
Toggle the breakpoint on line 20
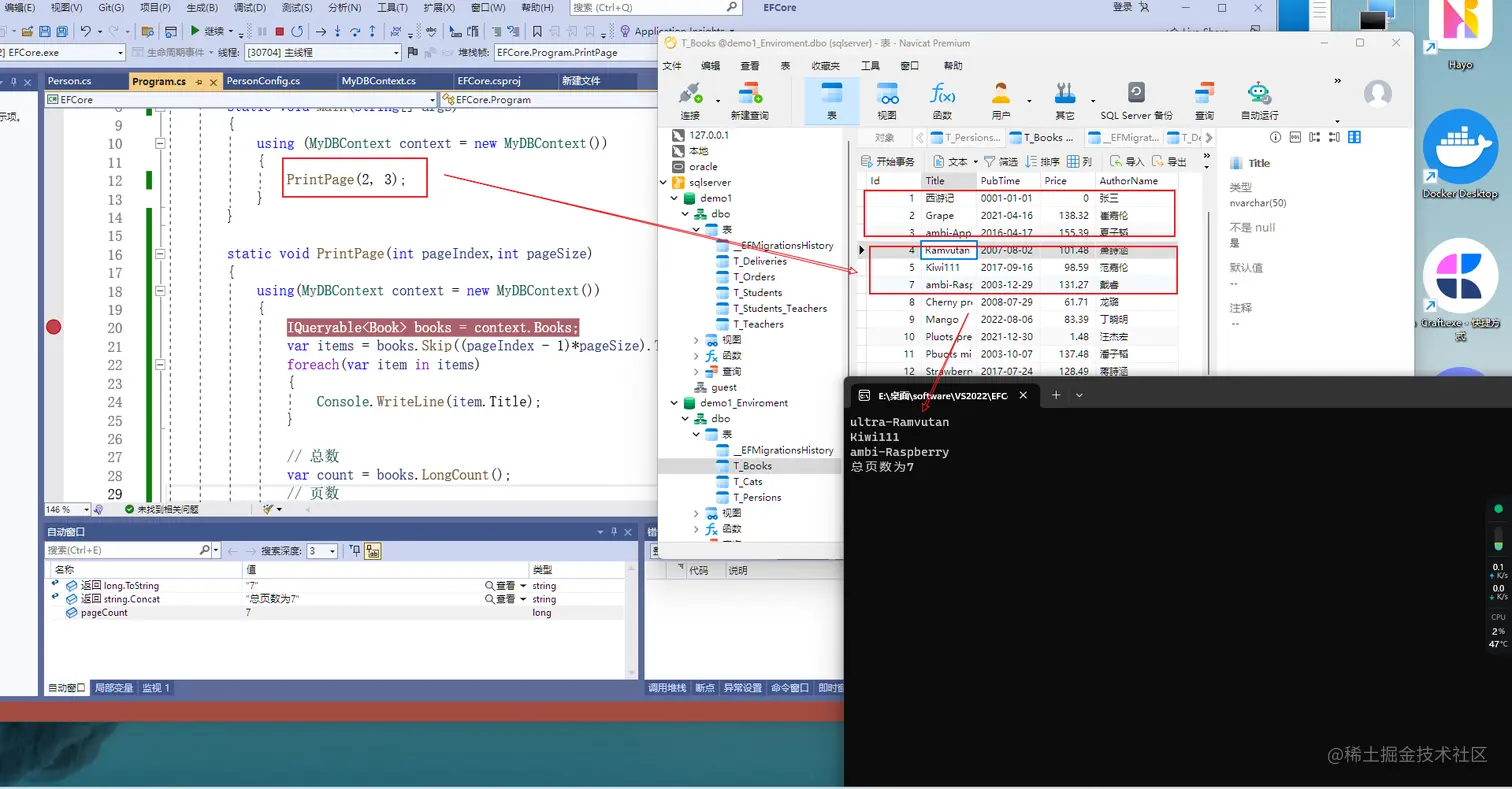click(x=54, y=327)
